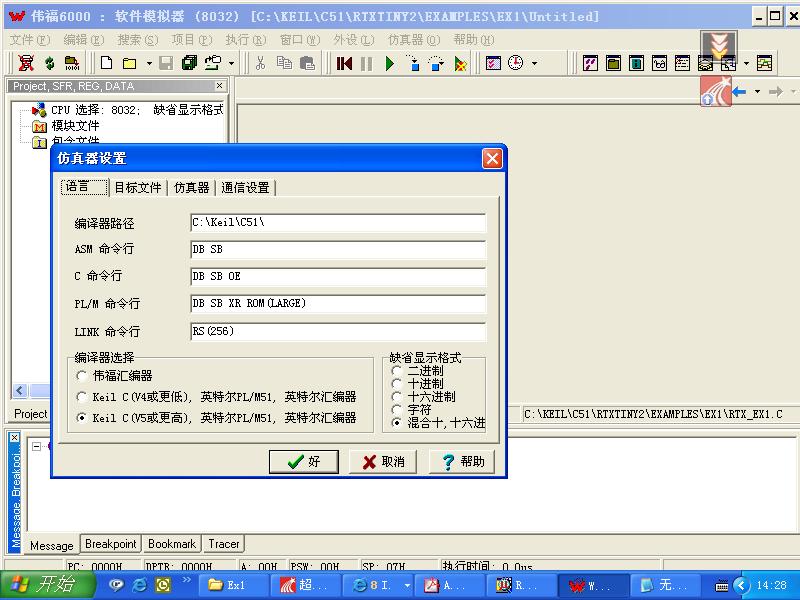Close the Project, SFR, REG, DATA panel
Viewport: 800px width, 600px height.
click(x=219, y=86)
